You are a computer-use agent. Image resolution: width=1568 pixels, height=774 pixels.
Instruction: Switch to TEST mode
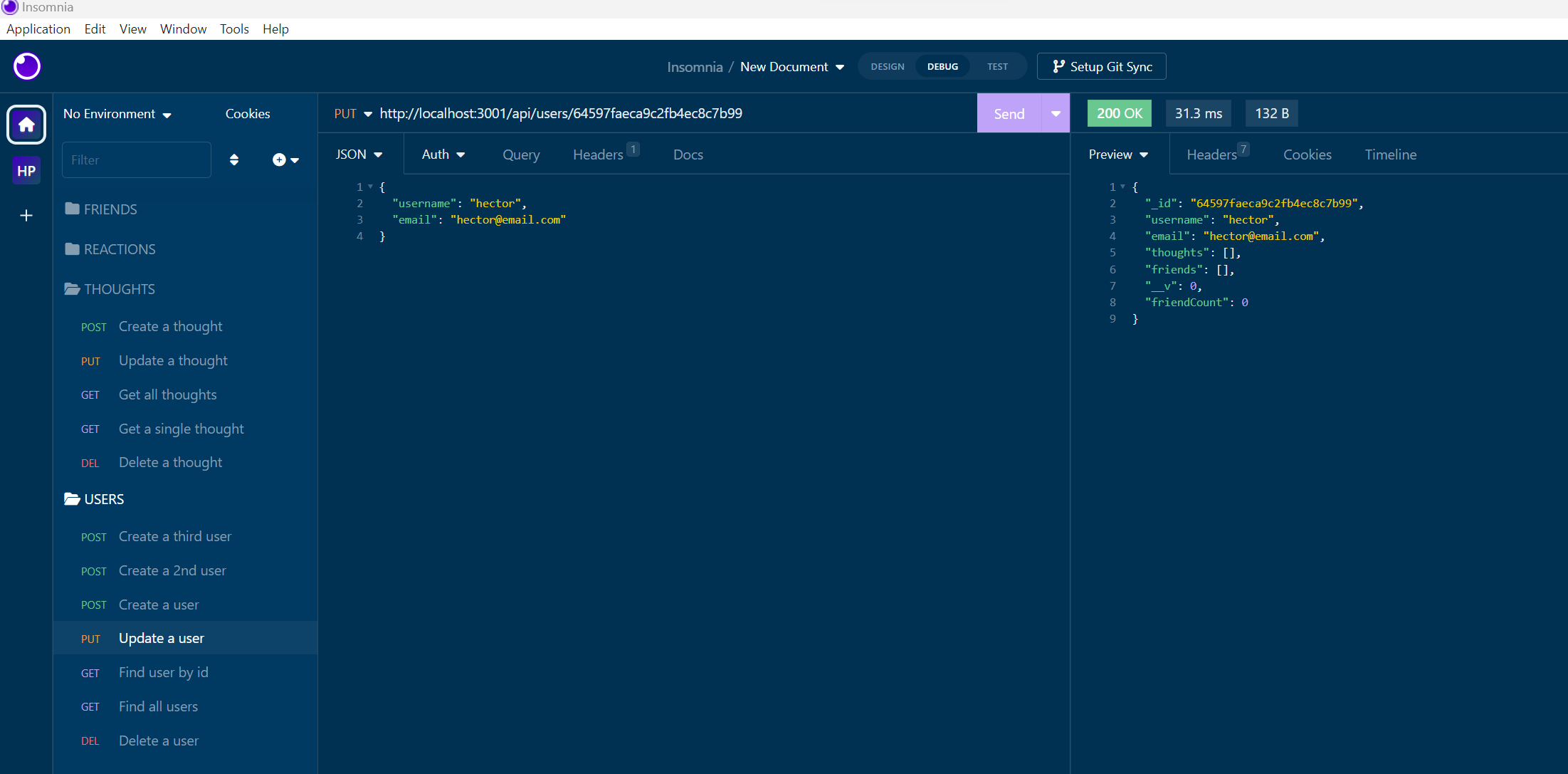coord(997,66)
